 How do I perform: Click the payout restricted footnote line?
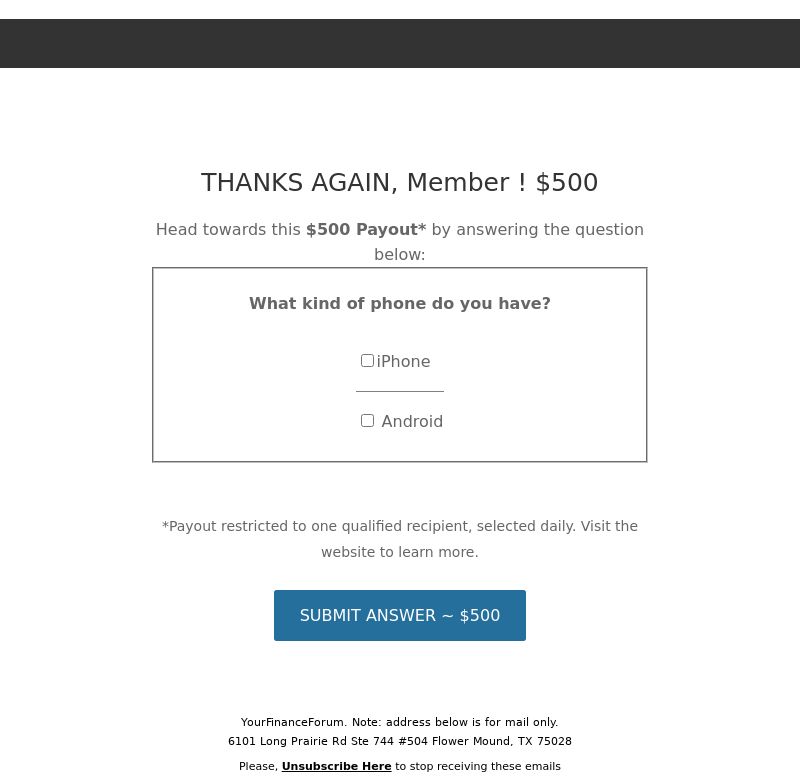399,526
